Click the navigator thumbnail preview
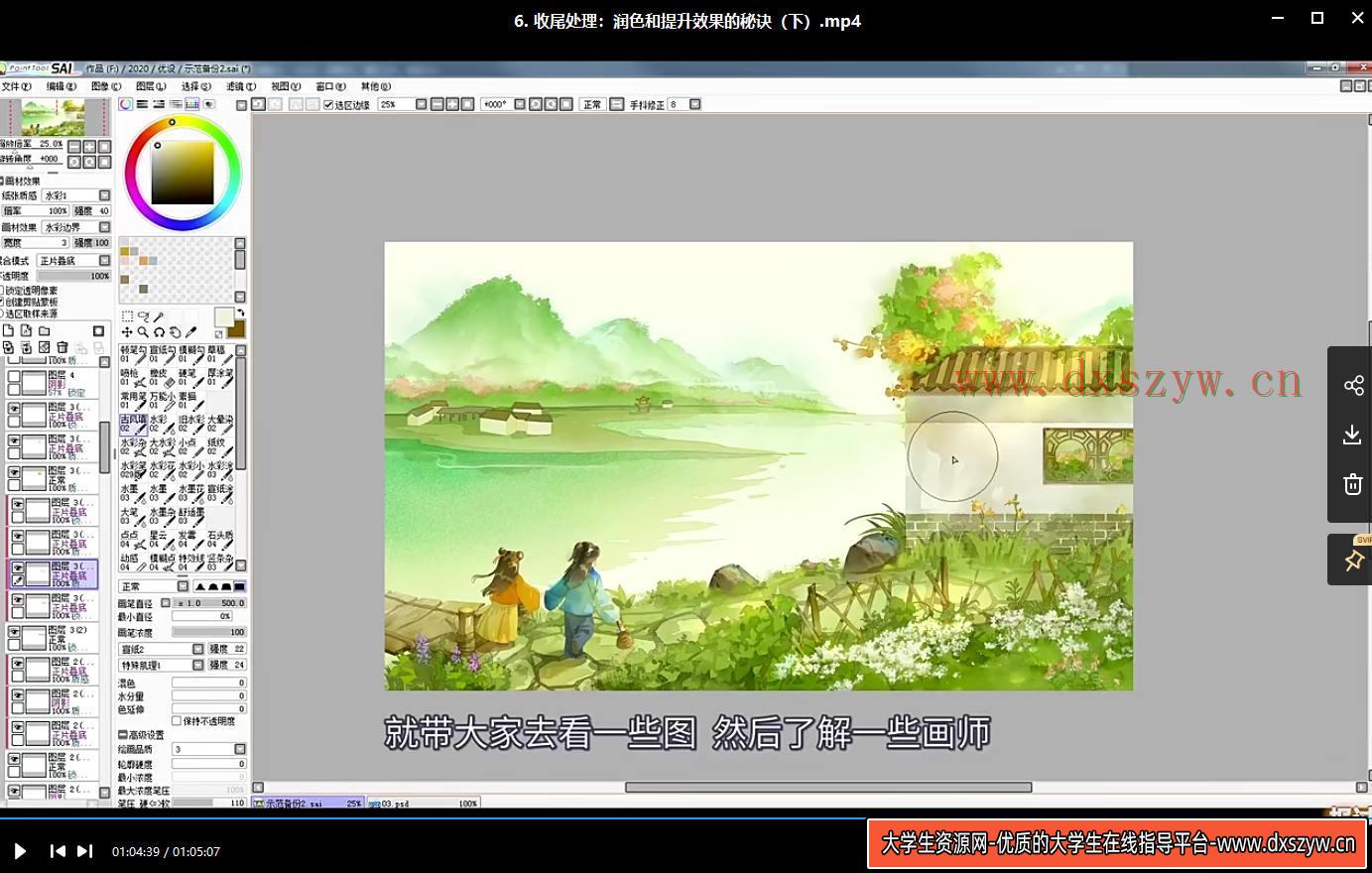1372x873 pixels. coord(55,117)
